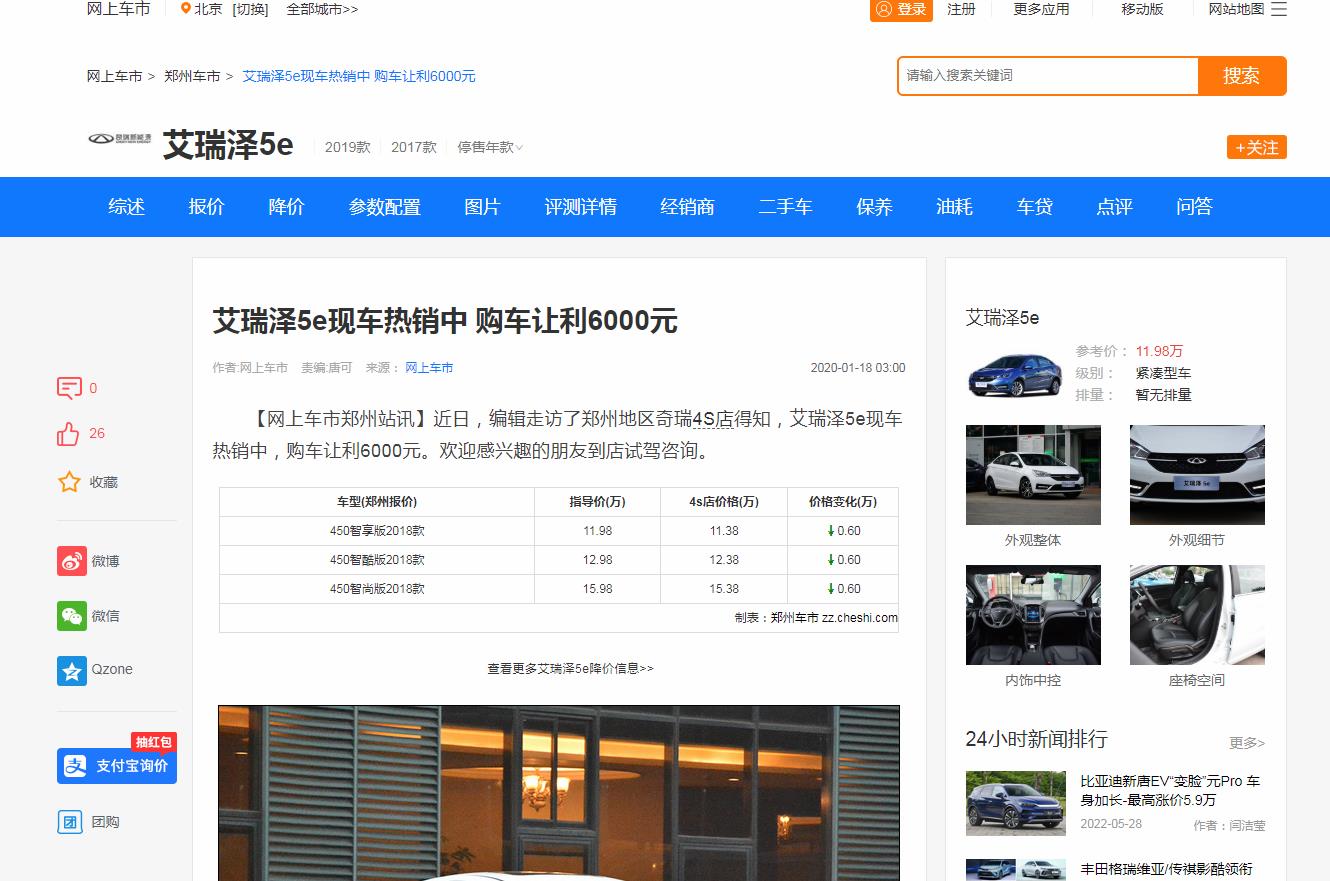This screenshot has height=881, width=1330.
Task: Focus the search keyword input field
Action: click(x=1048, y=76)
